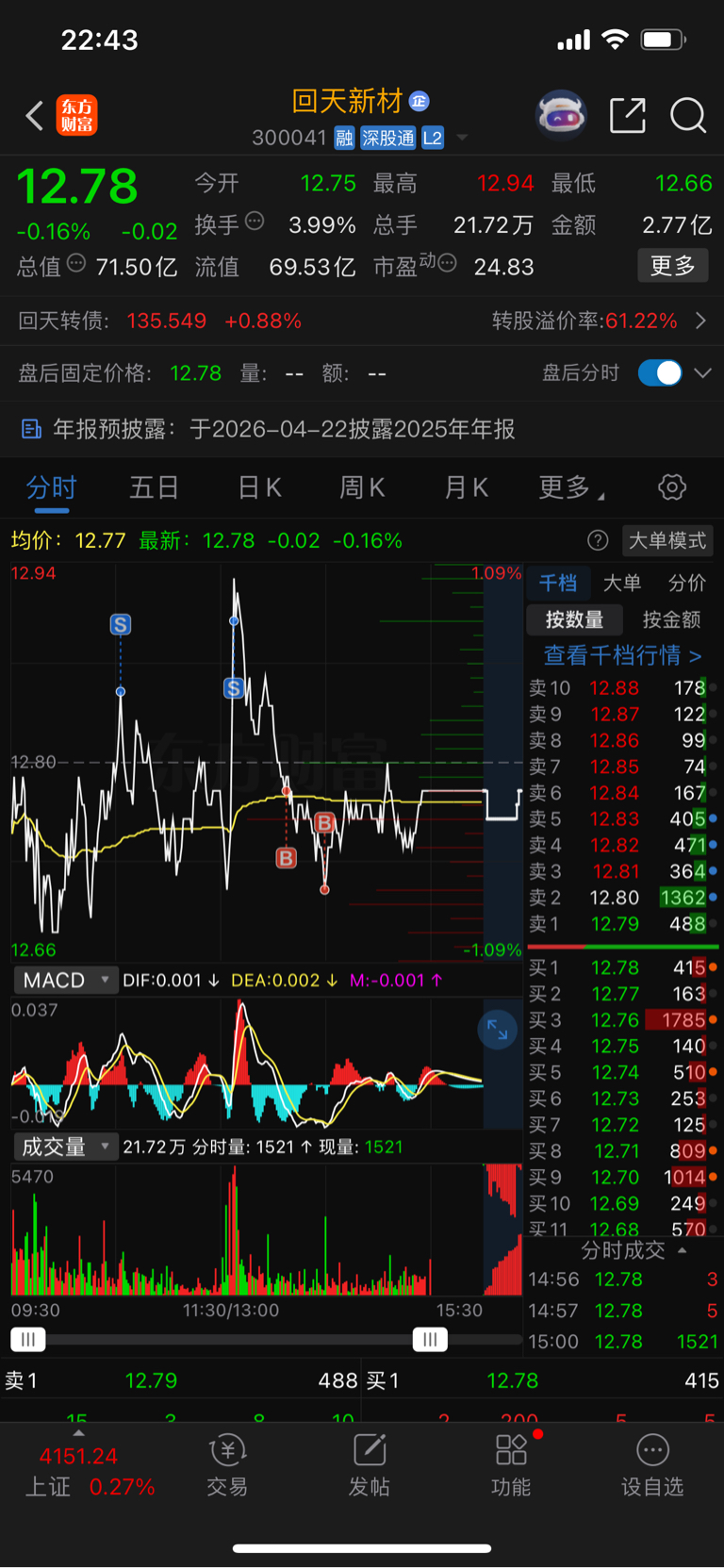Tap the 更多 quote details button
Image resolution: width=724 pixels, height=1568 pixels.
(x=673, y=266)
